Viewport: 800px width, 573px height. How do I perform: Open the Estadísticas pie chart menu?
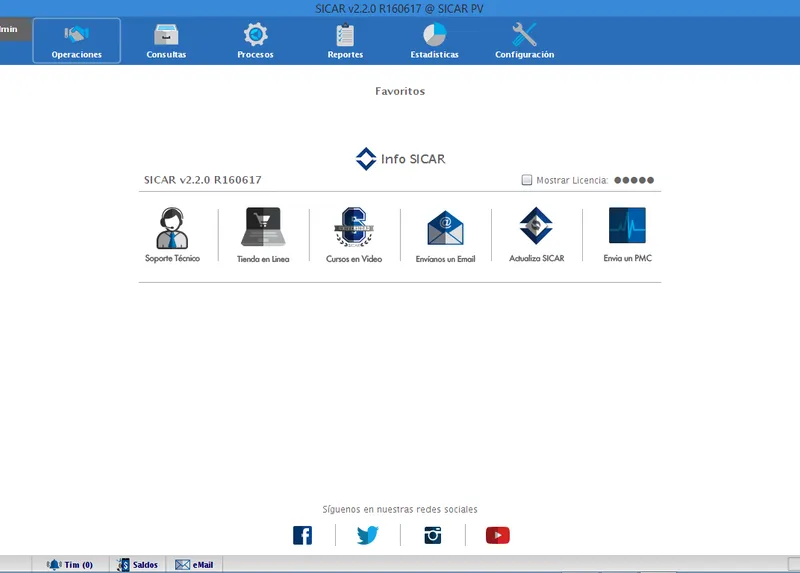435,41
